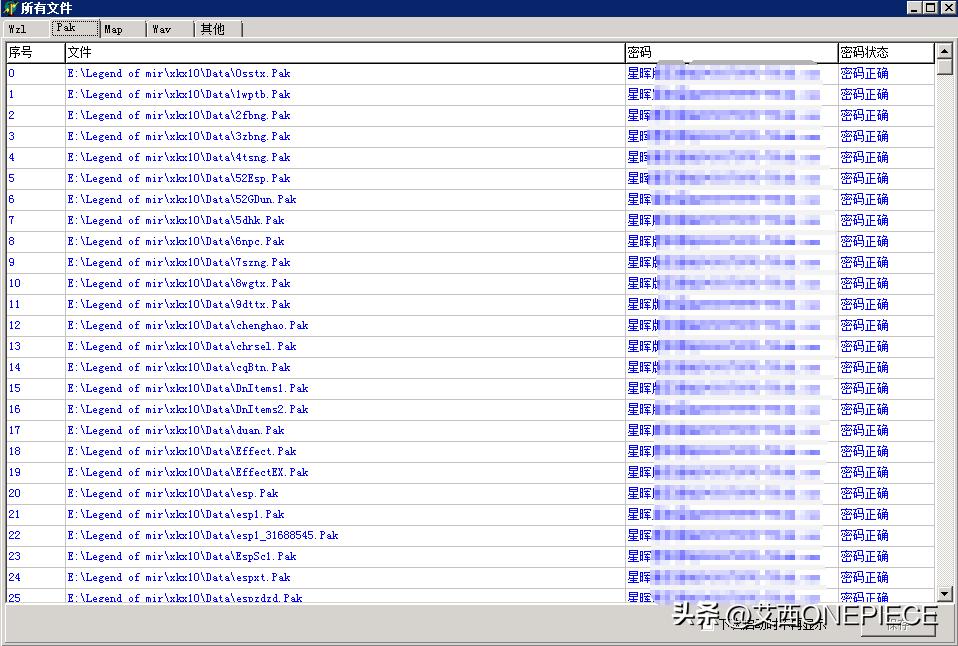Click the vertical scrollbar thumb

coord(945,67)
